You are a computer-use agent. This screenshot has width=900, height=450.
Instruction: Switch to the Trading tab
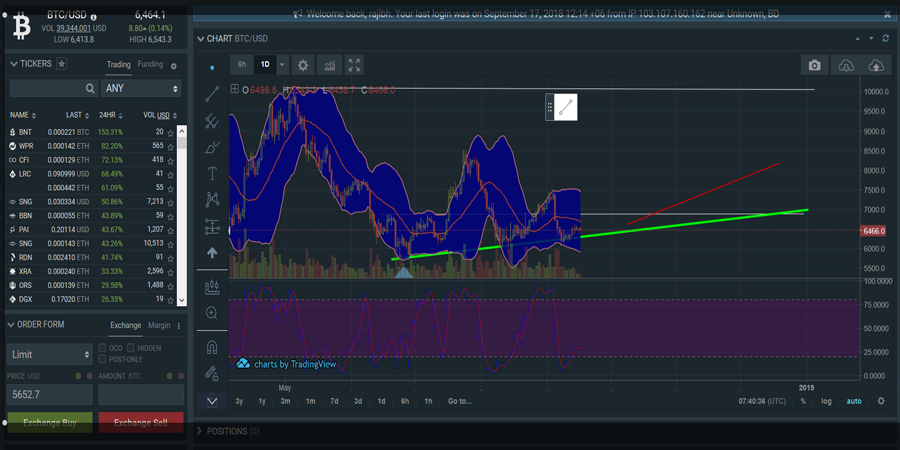(119, 65)
